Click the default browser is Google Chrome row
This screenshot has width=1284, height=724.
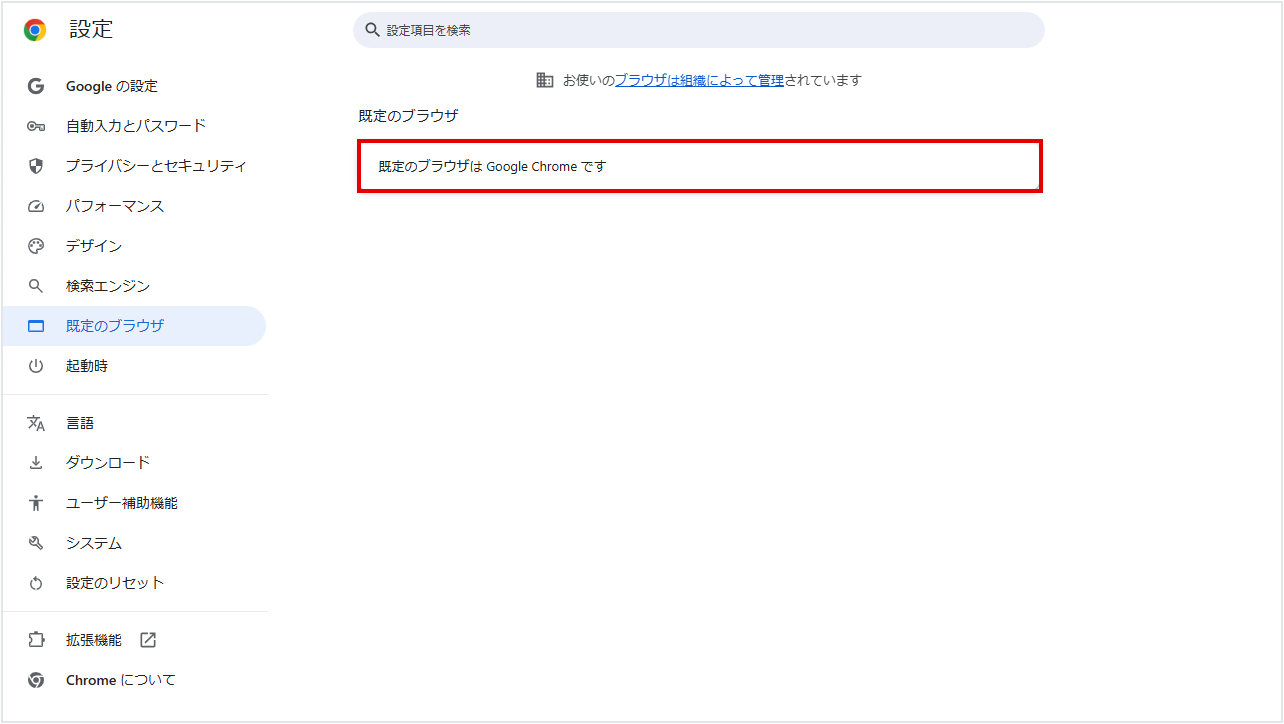[x=700, y=166]
